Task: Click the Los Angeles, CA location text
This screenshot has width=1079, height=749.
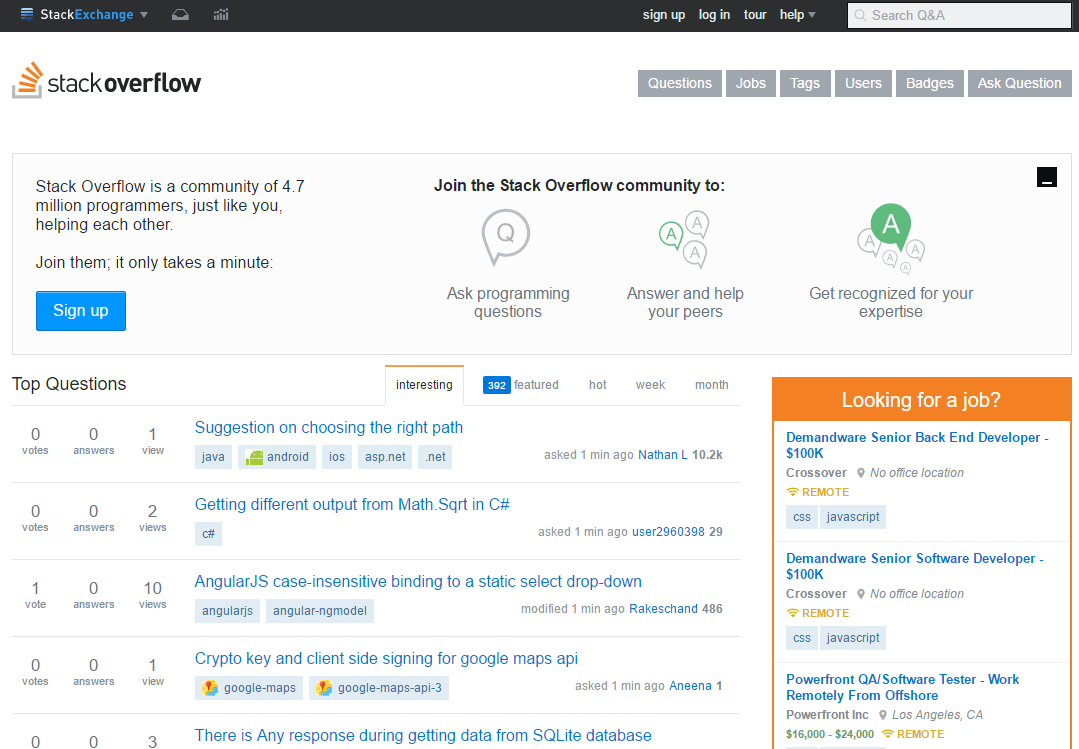Action: click(x=937, y=715)
